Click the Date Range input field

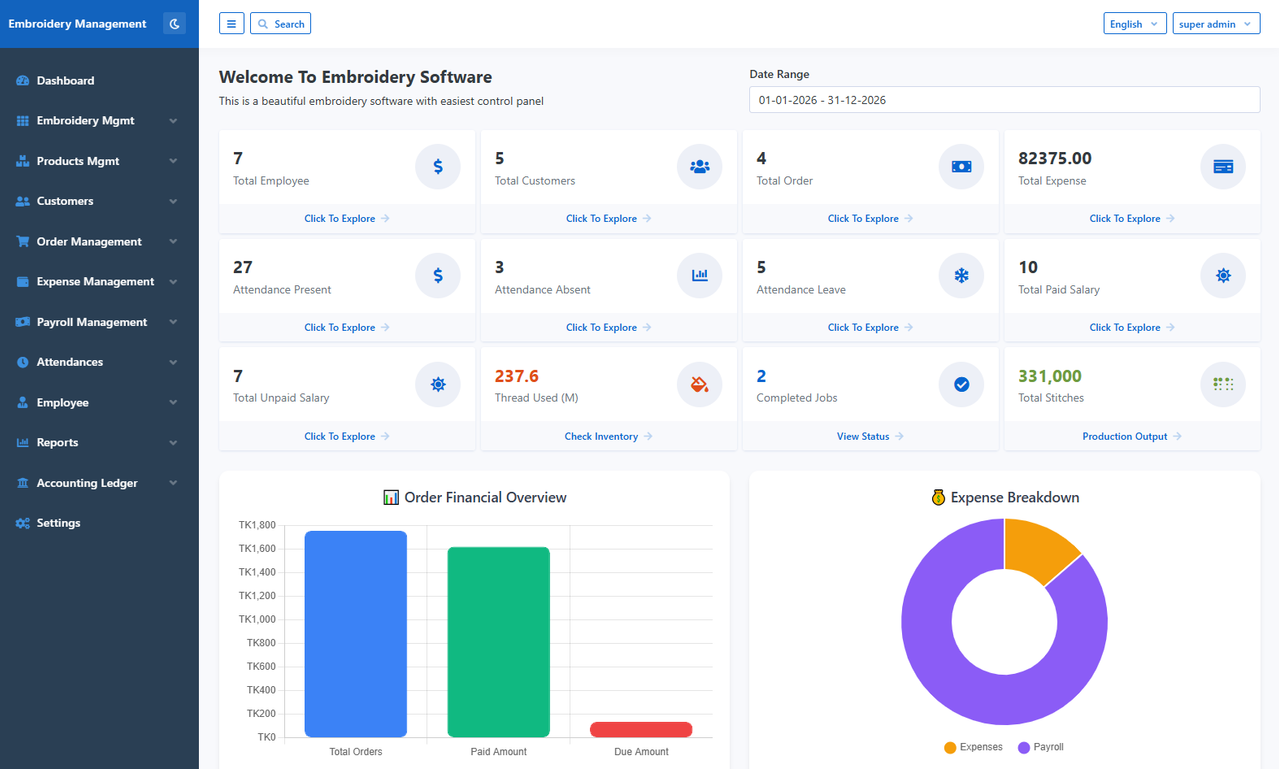(1004, 100)
